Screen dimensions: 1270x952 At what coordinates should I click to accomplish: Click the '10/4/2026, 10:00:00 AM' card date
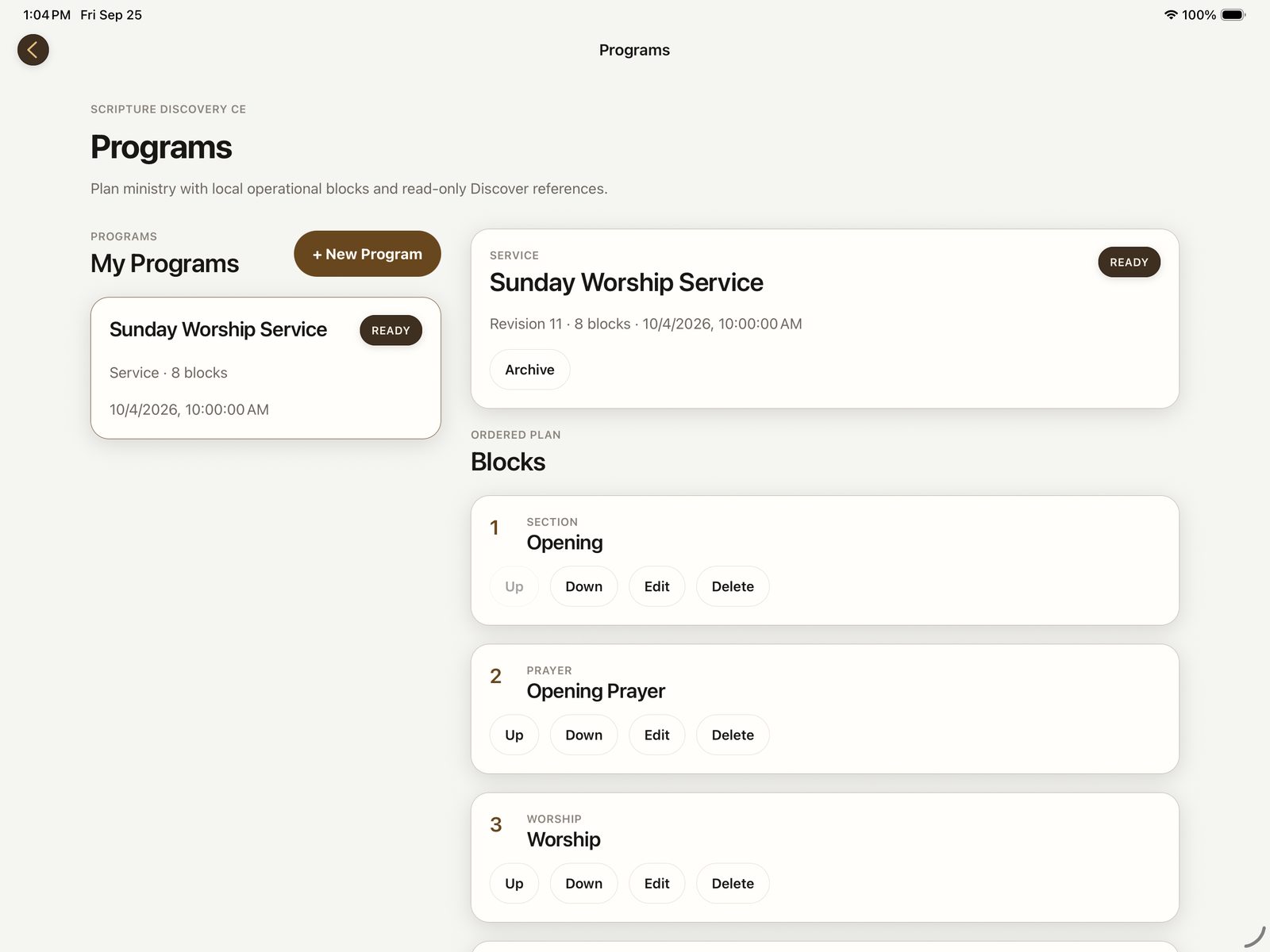click(x=189, y=409)
